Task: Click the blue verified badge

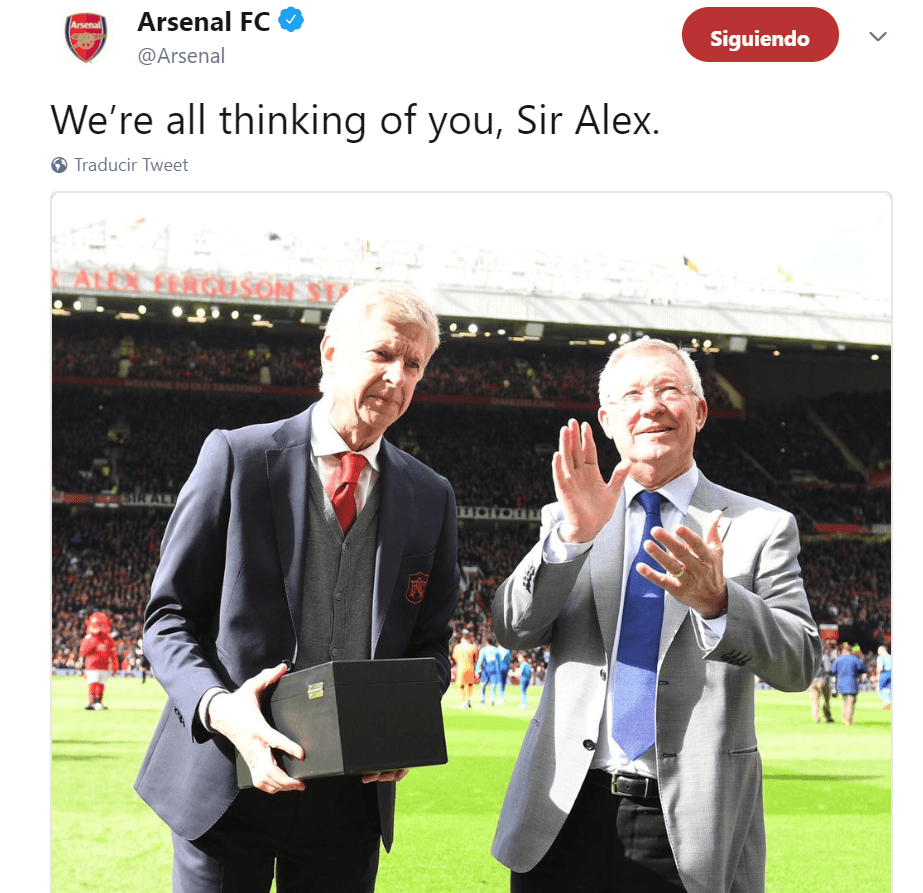Action: (291, 20)
